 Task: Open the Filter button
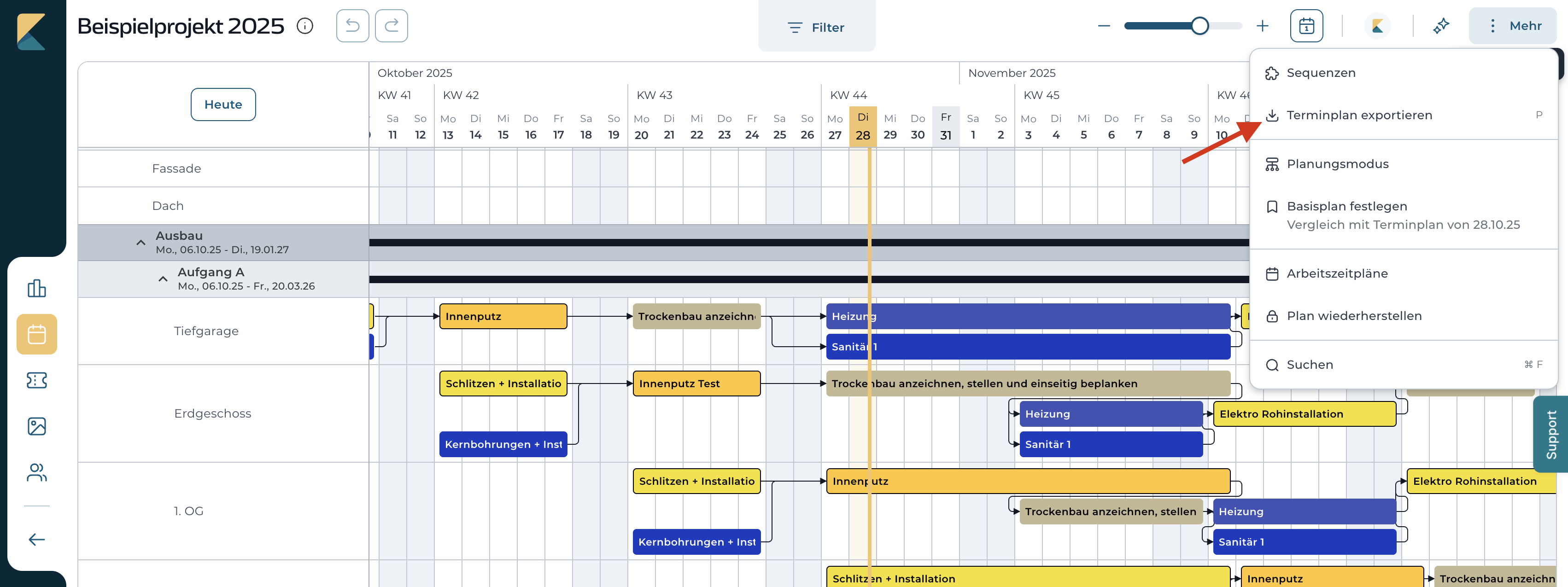pyautogui.click(x=816, y=27)
